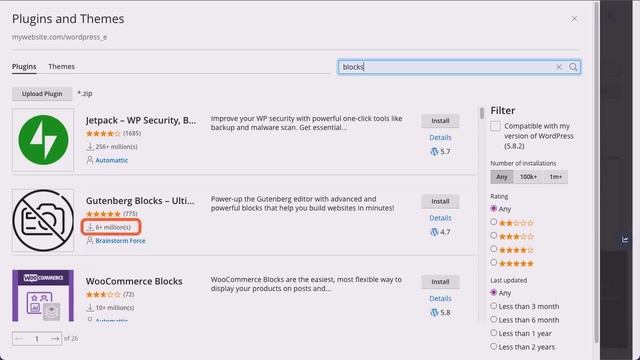
Task: Select Less than 6 month option
Action: [493, 319]
